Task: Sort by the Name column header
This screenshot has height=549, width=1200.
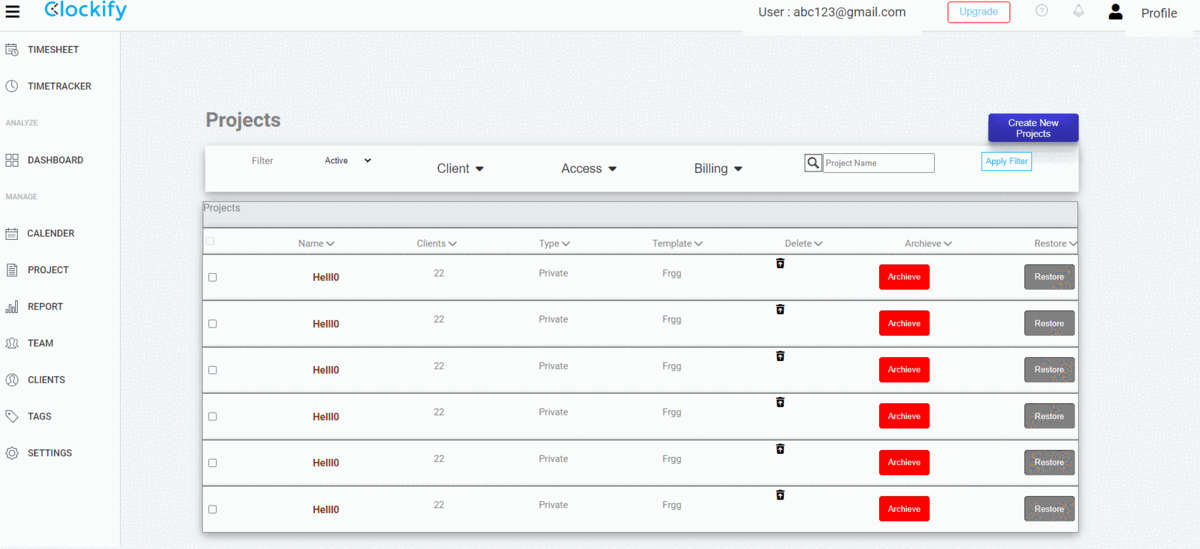Action: coord(316,243)
